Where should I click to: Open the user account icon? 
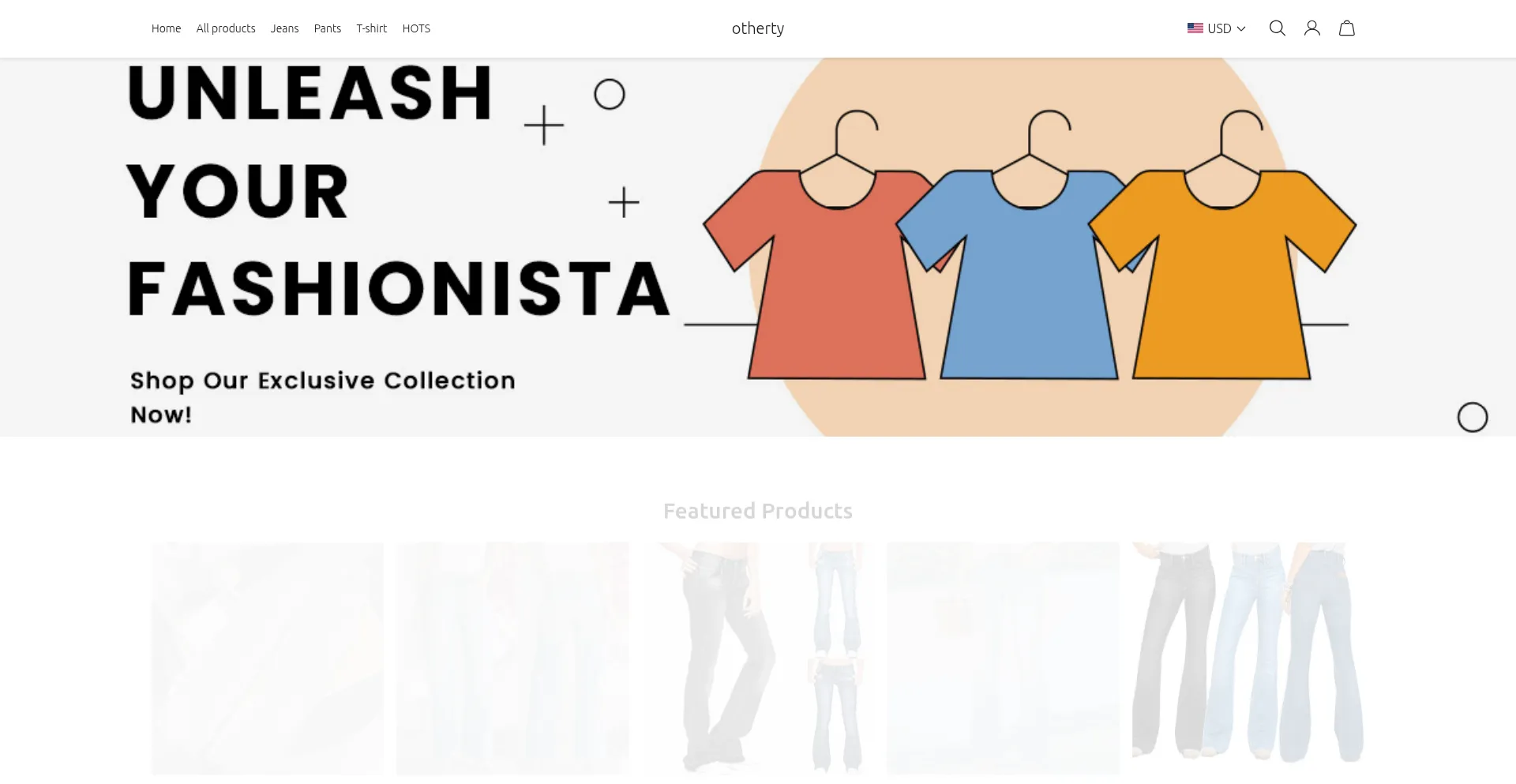click(1311, 28)
